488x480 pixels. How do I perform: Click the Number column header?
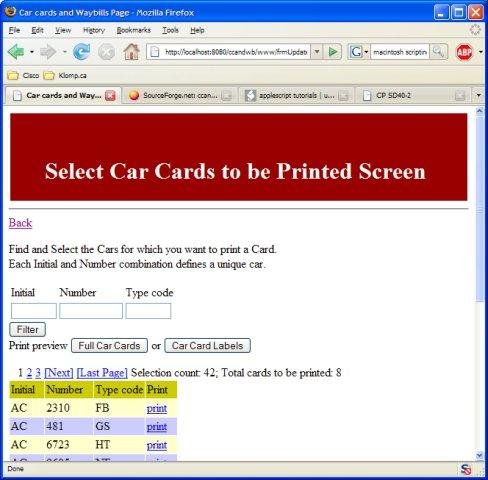(69, 390)
